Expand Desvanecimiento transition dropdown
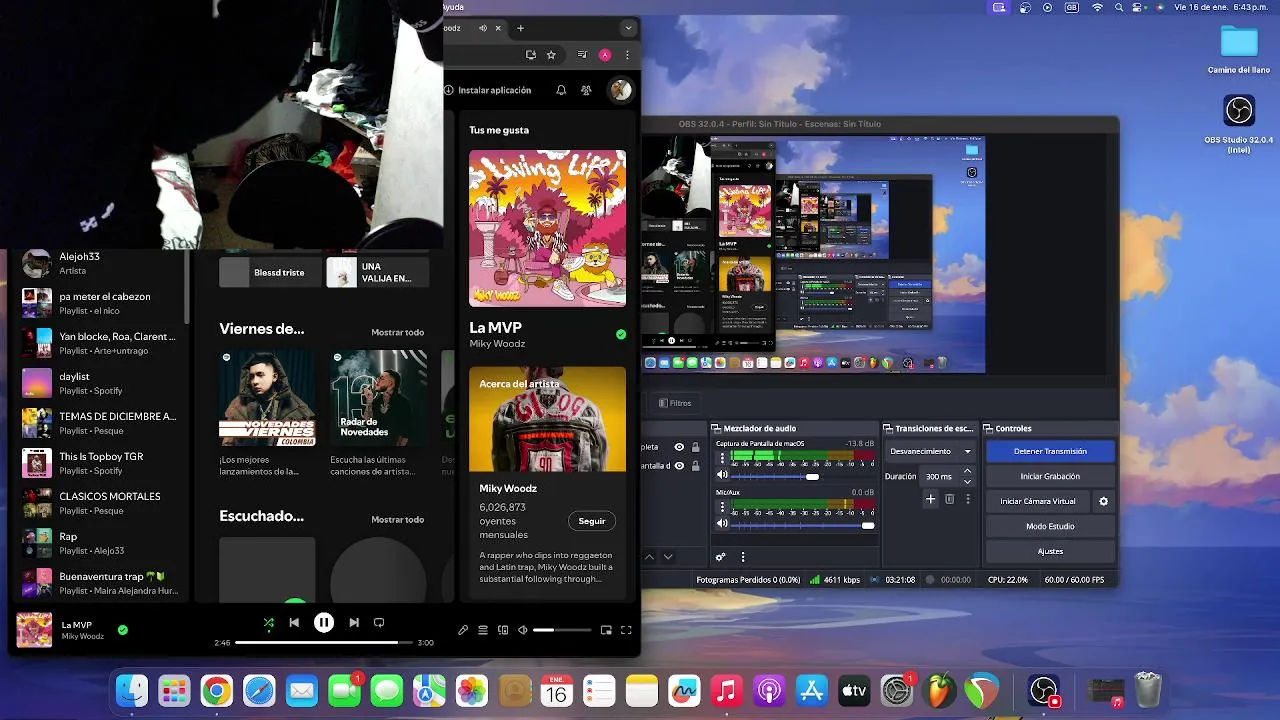This screenshot has width=1280, height=720. pos(930,451)
